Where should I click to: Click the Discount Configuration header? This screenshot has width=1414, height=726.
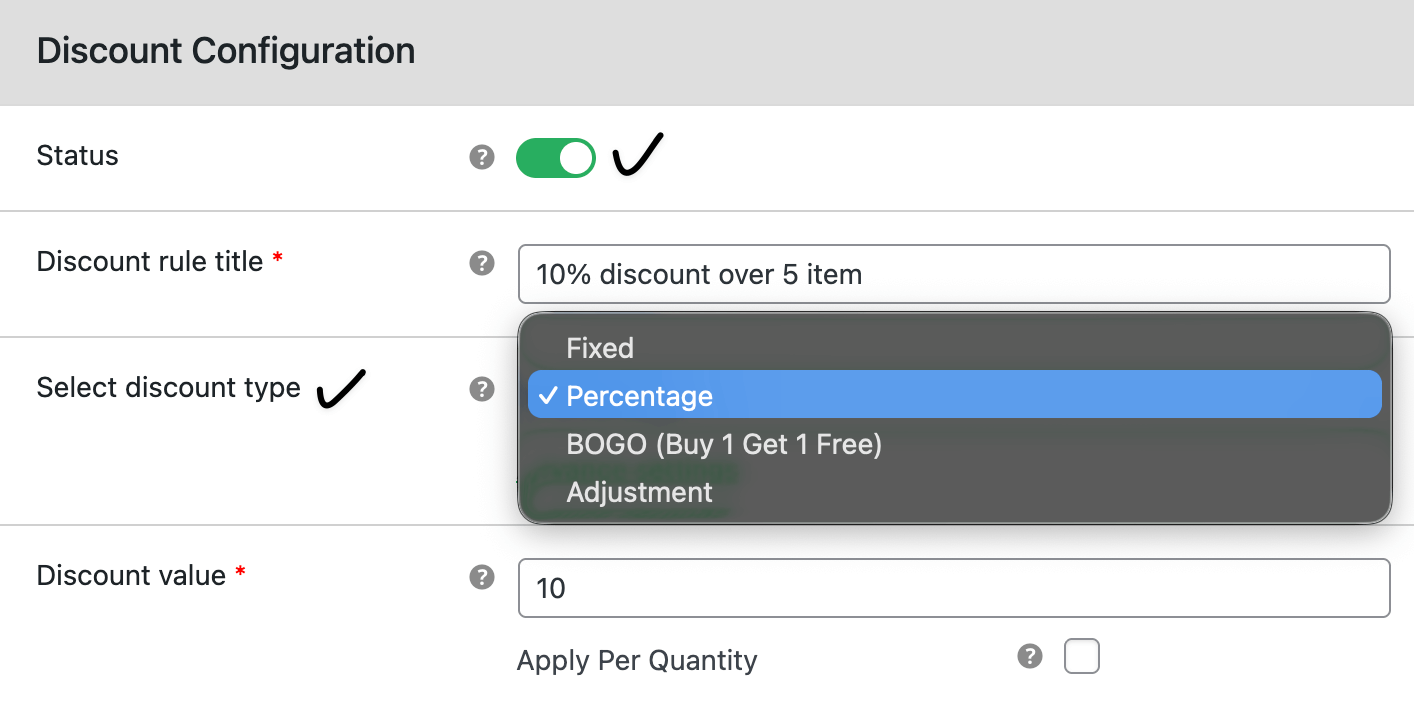coord(225,50)
